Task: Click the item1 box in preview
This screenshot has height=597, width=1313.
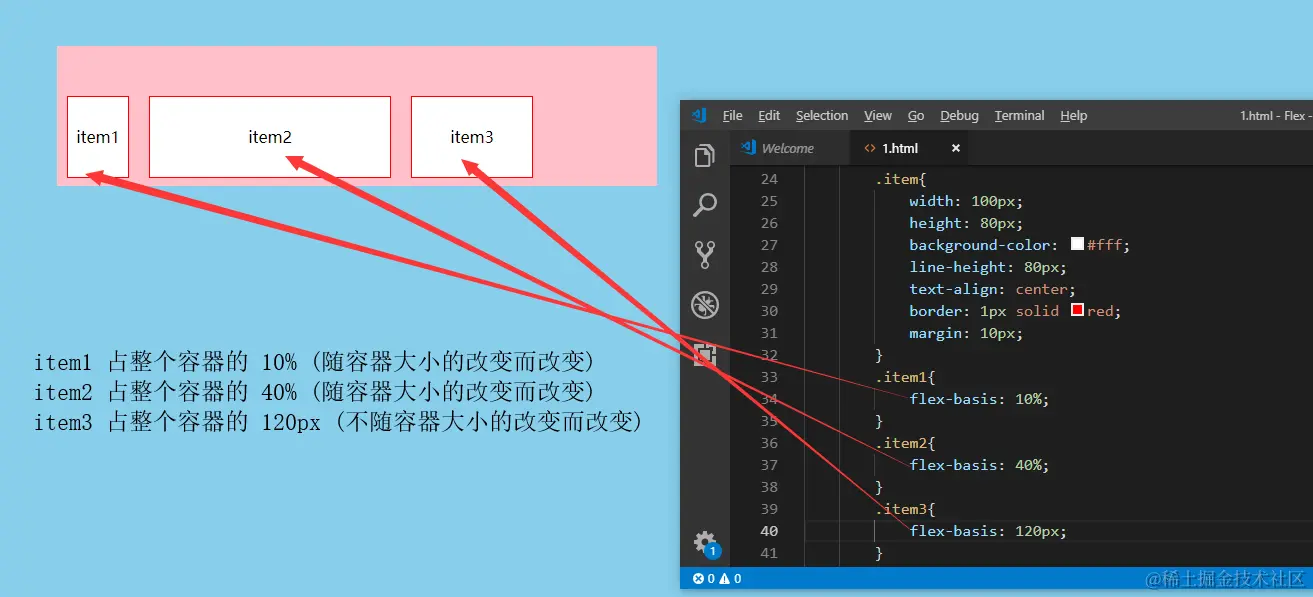Action: point(98,137)
